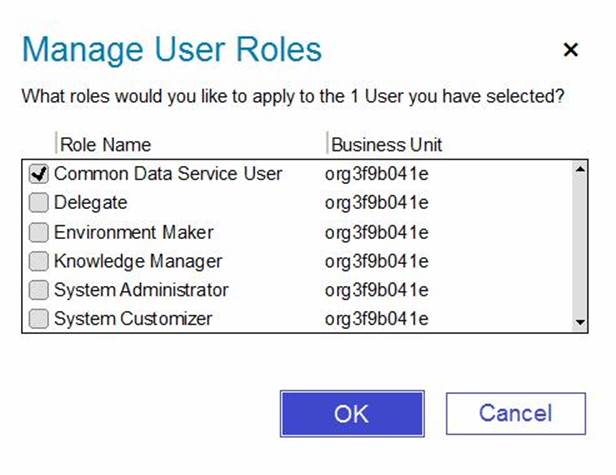Image resolution: width=616 pixels, height=475 pixels.
Task: Uncheck the Common Data Service User checkbox
Action: [39, 174]
